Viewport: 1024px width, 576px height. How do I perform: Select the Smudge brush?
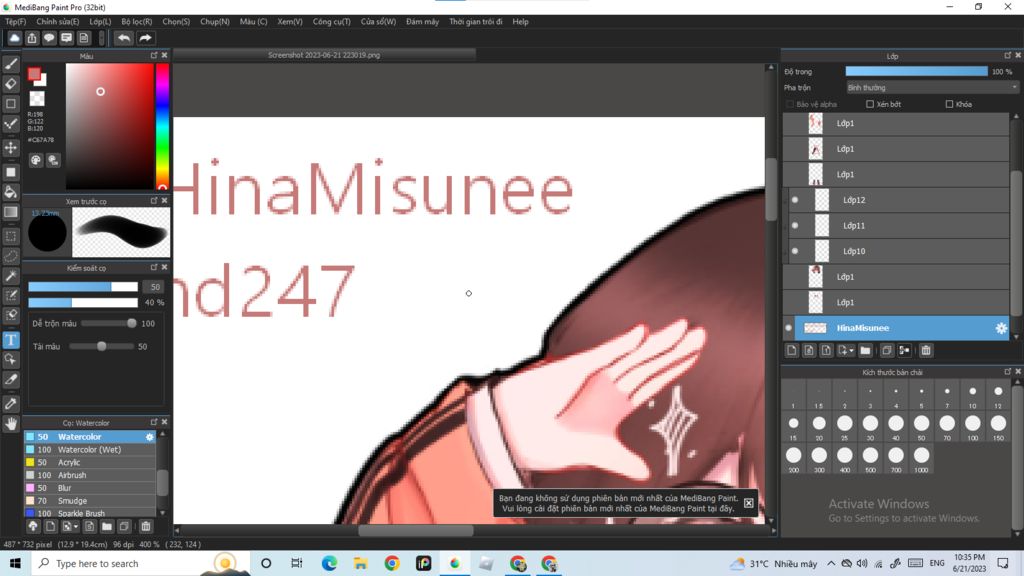(89, 501)
